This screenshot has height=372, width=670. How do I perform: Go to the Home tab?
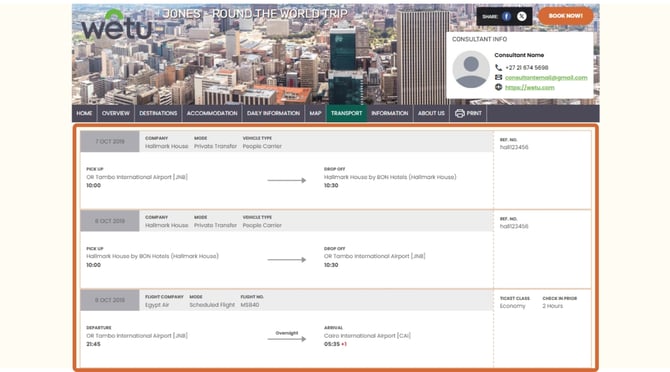[84, 113]
